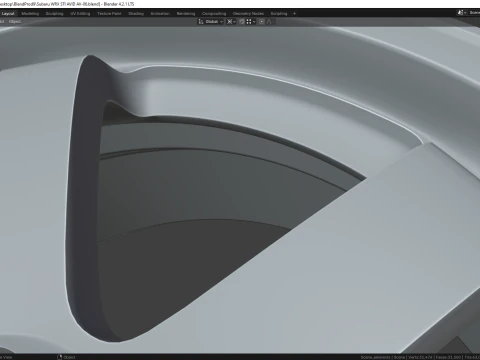Viewport: 480px width, 360px height.
Task: Open proportional editing falloff selector
Action: (x=269, y=22)
